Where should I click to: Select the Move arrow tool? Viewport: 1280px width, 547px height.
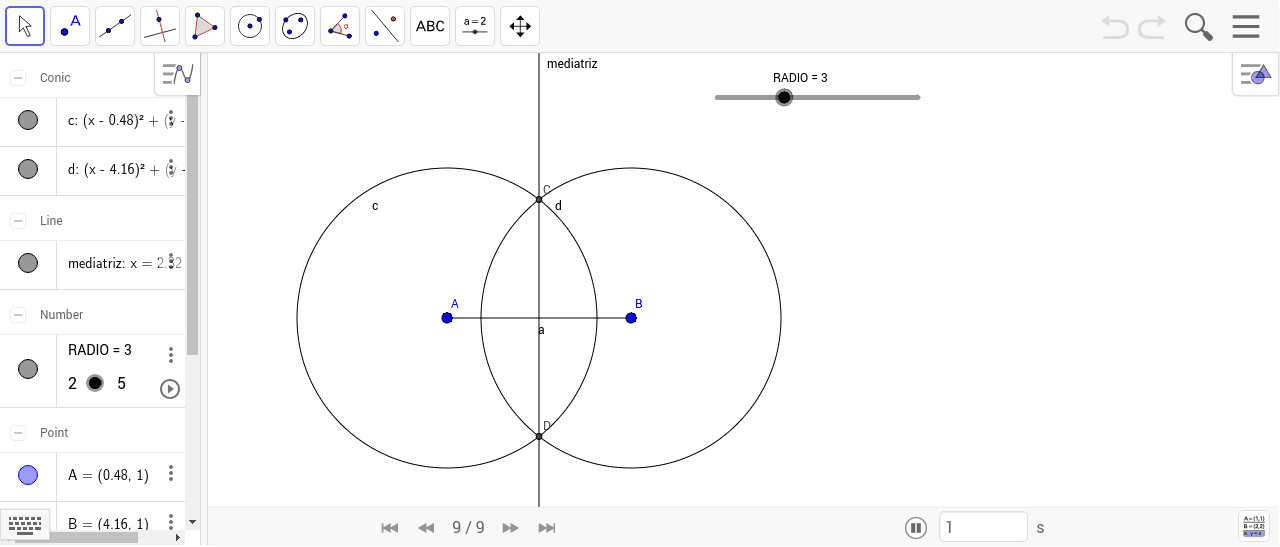tap(25, 26)
